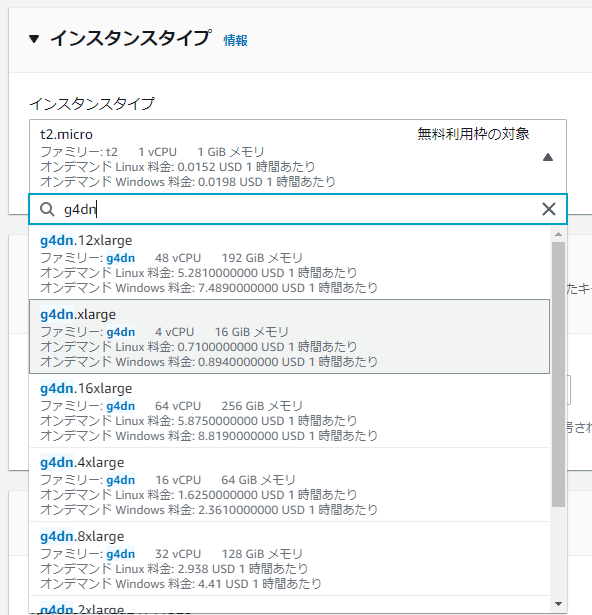
Task: Pick the g4dn.8xlarge option
Action: coord(290,559)
